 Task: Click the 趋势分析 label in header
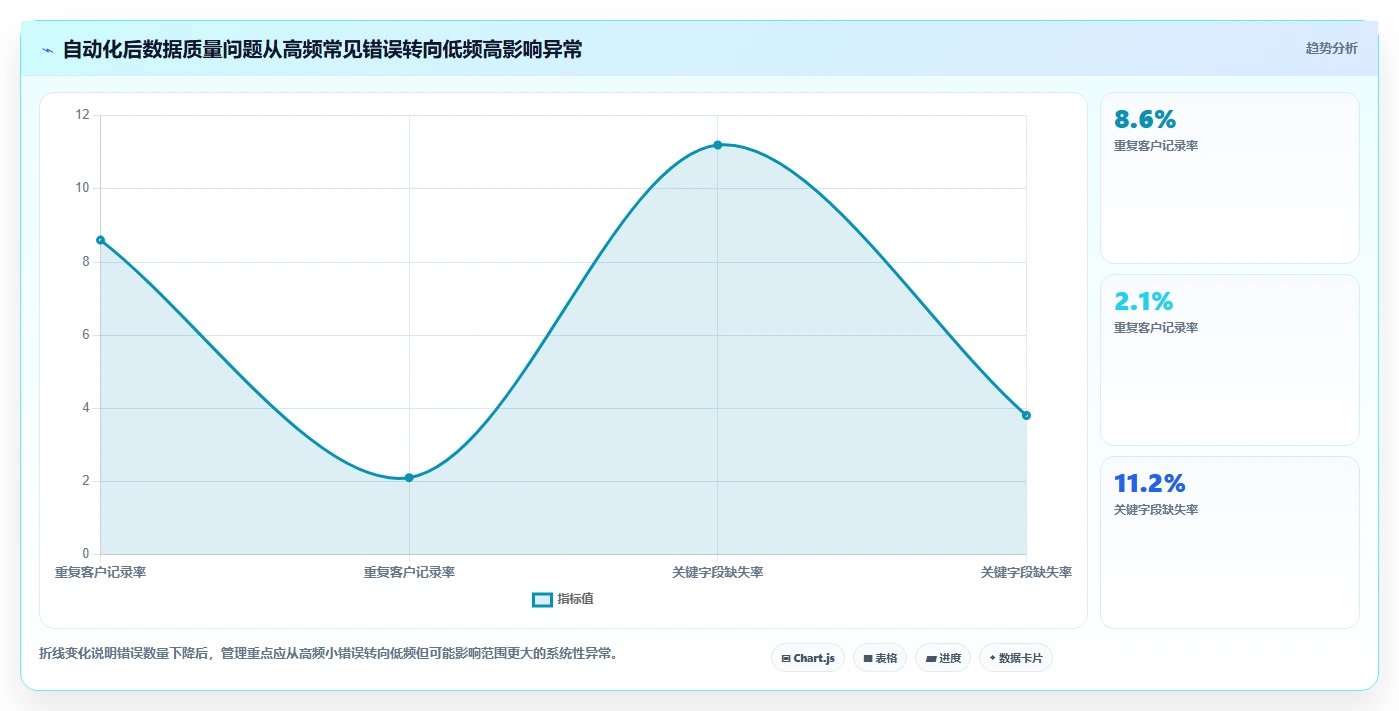coord(1331,48)
